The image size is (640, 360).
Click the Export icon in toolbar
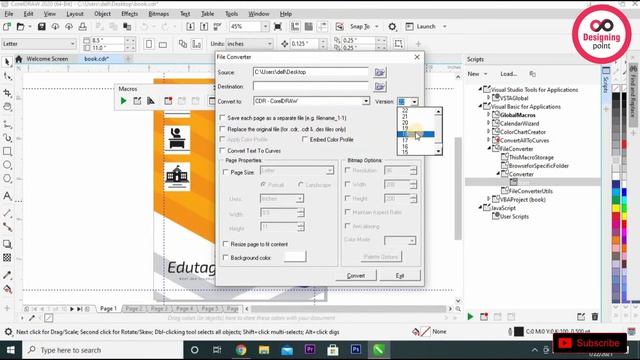tap(204, 27)
